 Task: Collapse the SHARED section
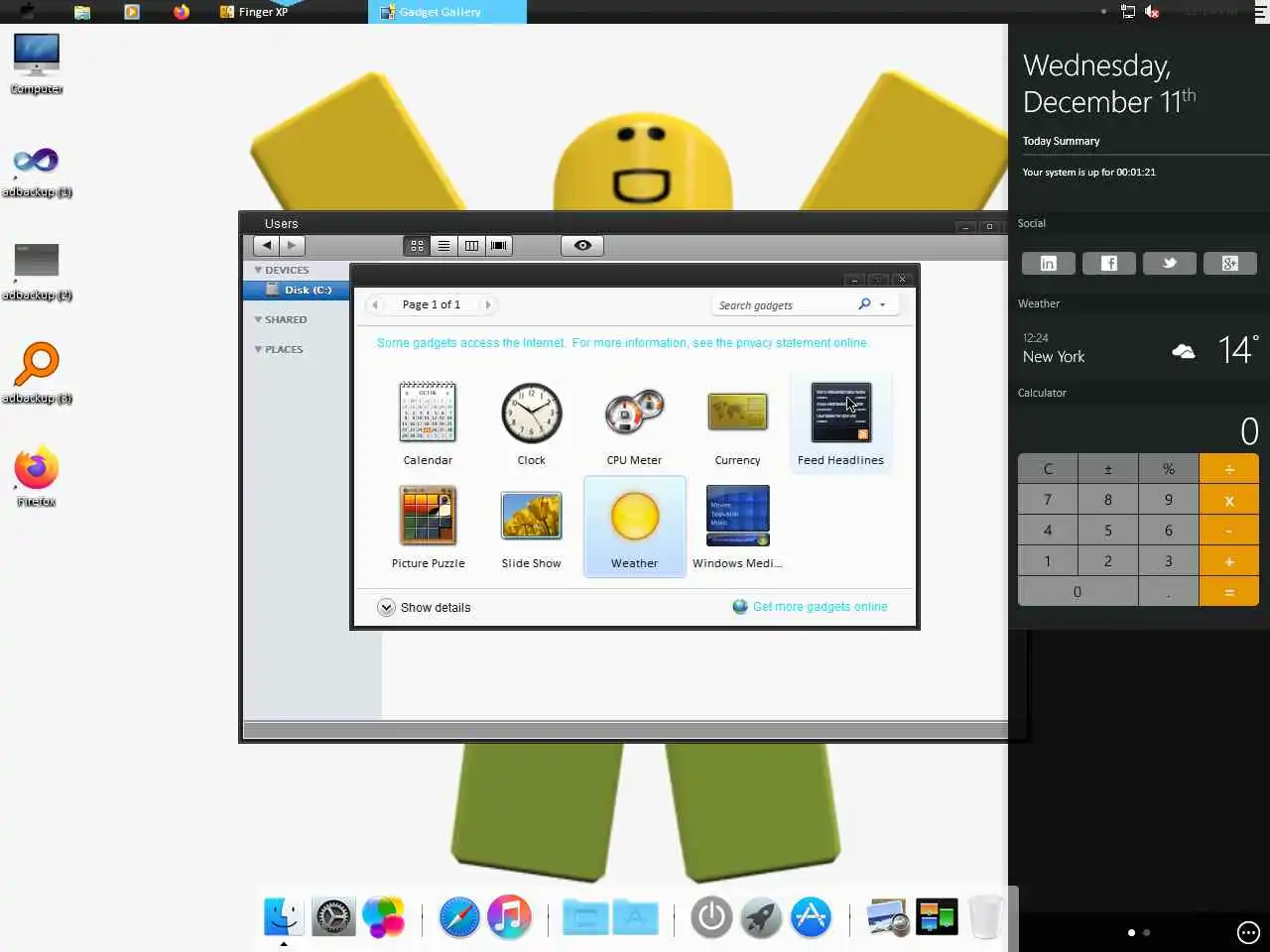coord(258,319)
